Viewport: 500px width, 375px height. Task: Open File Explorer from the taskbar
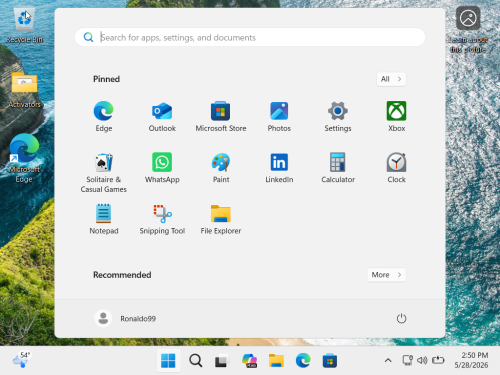(x=276, y=361)
